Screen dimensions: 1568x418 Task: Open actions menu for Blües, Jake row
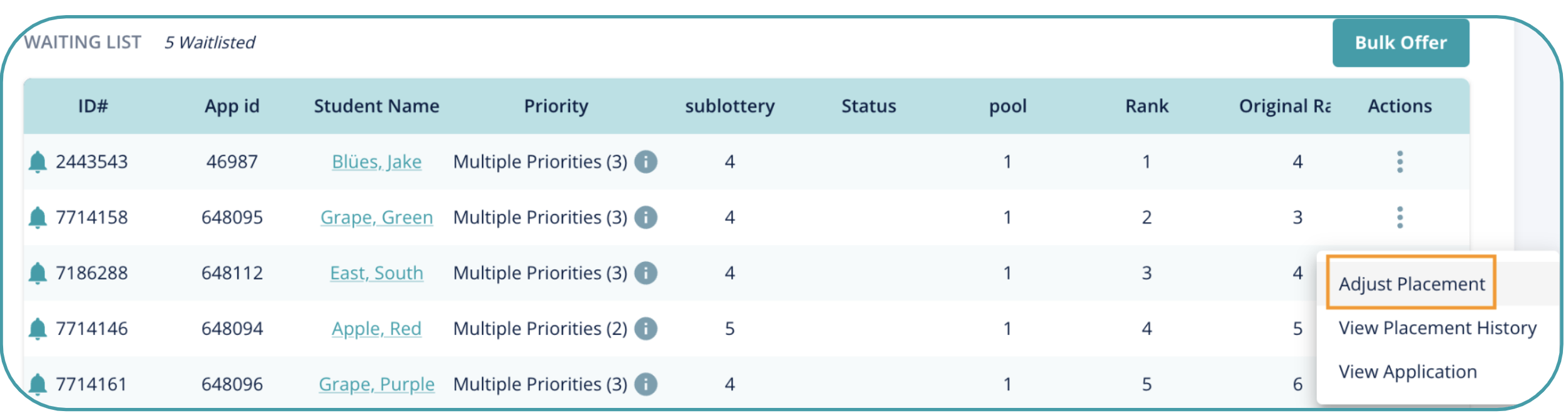tap(1399, 162)
